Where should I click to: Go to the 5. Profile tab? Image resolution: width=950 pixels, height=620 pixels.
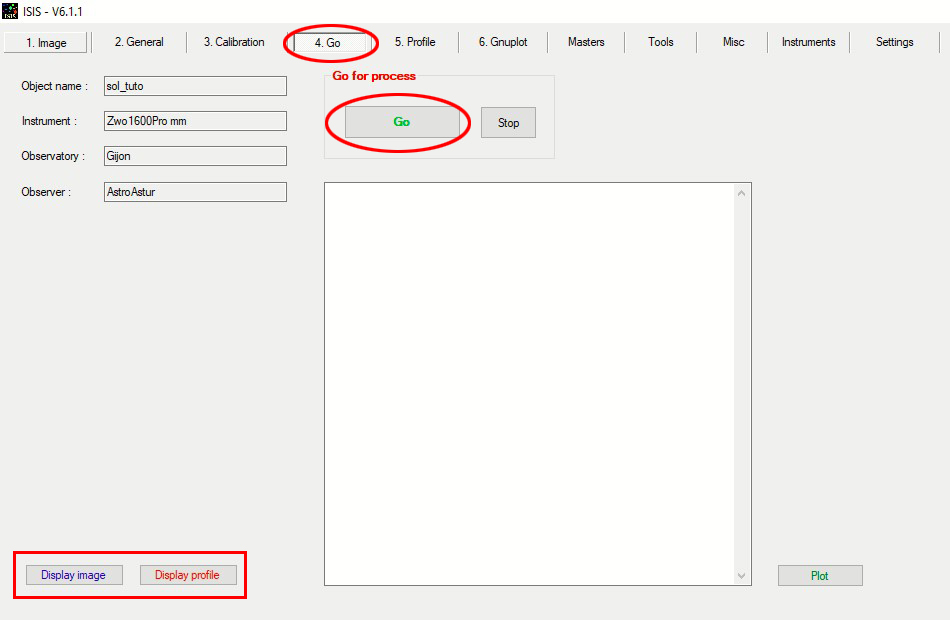(x=415, y=42)
